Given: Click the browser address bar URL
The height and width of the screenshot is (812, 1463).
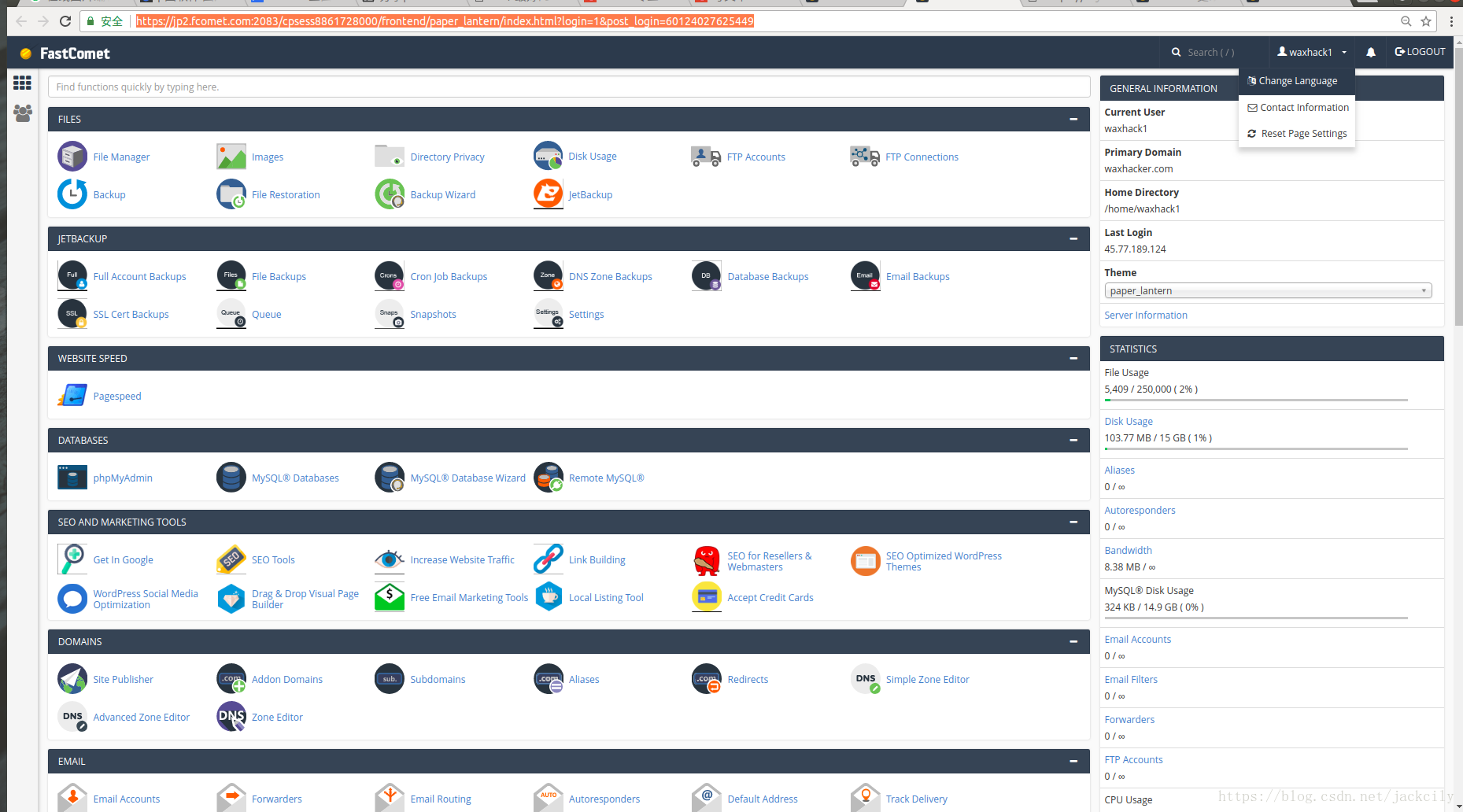Looking at the screenshot, I should [x=445, y=21].
